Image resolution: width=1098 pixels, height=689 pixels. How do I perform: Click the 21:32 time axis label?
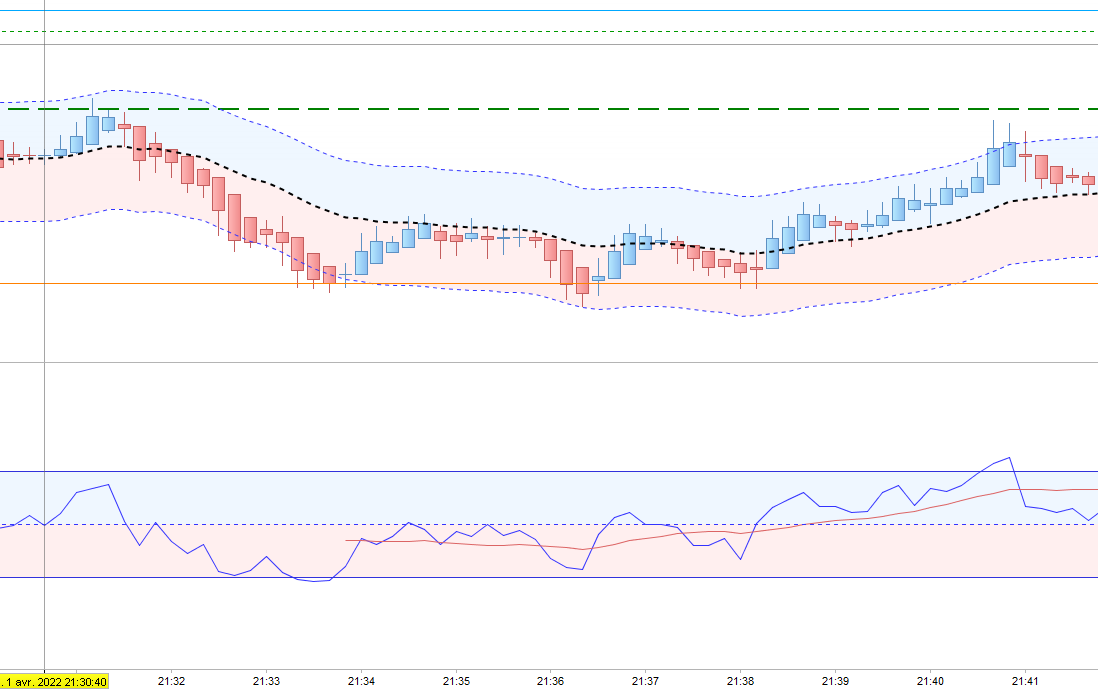click(171, 681)
